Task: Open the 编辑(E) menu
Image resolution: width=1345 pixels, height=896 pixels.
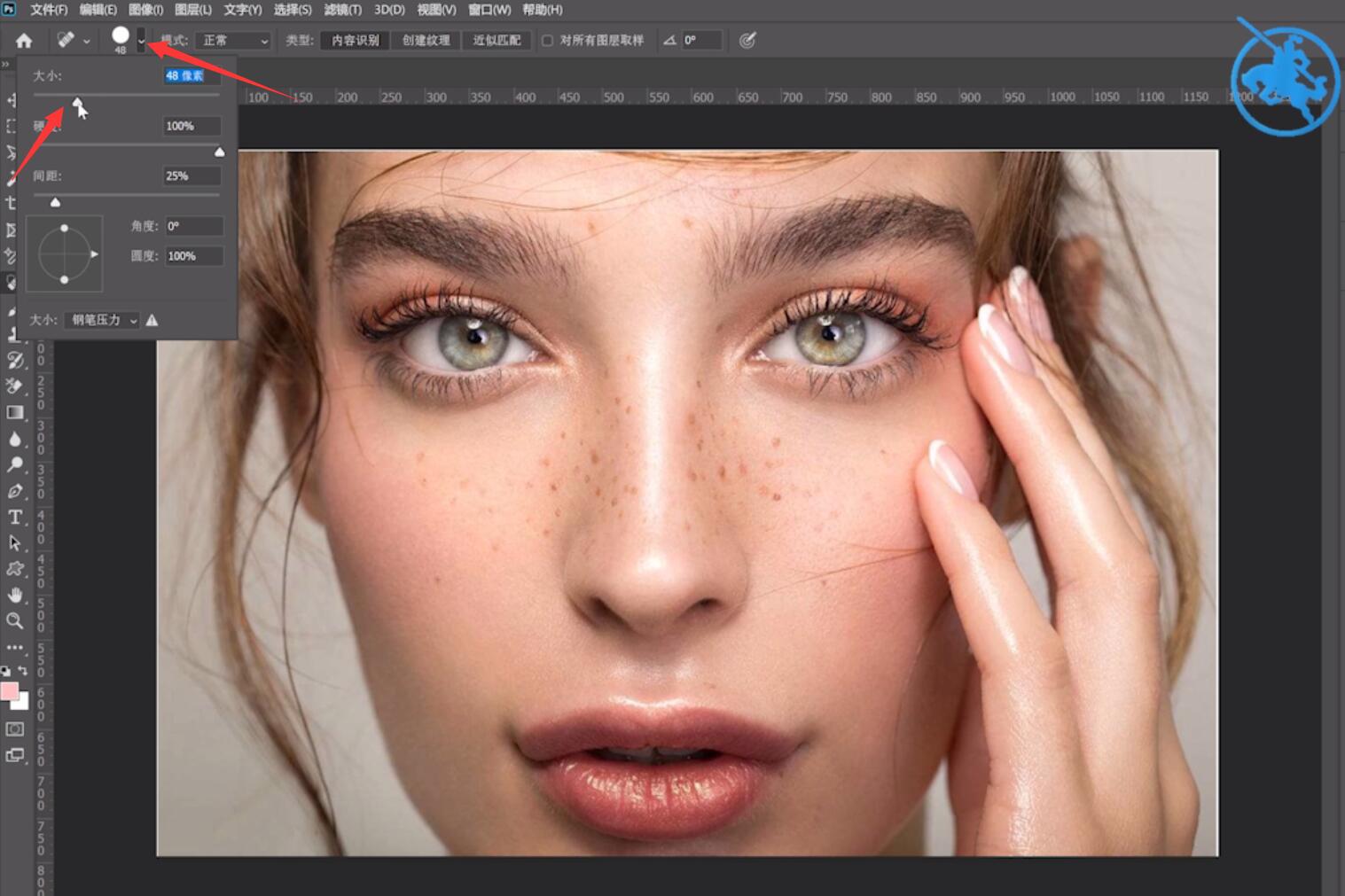Action: (x=98, y=10)
